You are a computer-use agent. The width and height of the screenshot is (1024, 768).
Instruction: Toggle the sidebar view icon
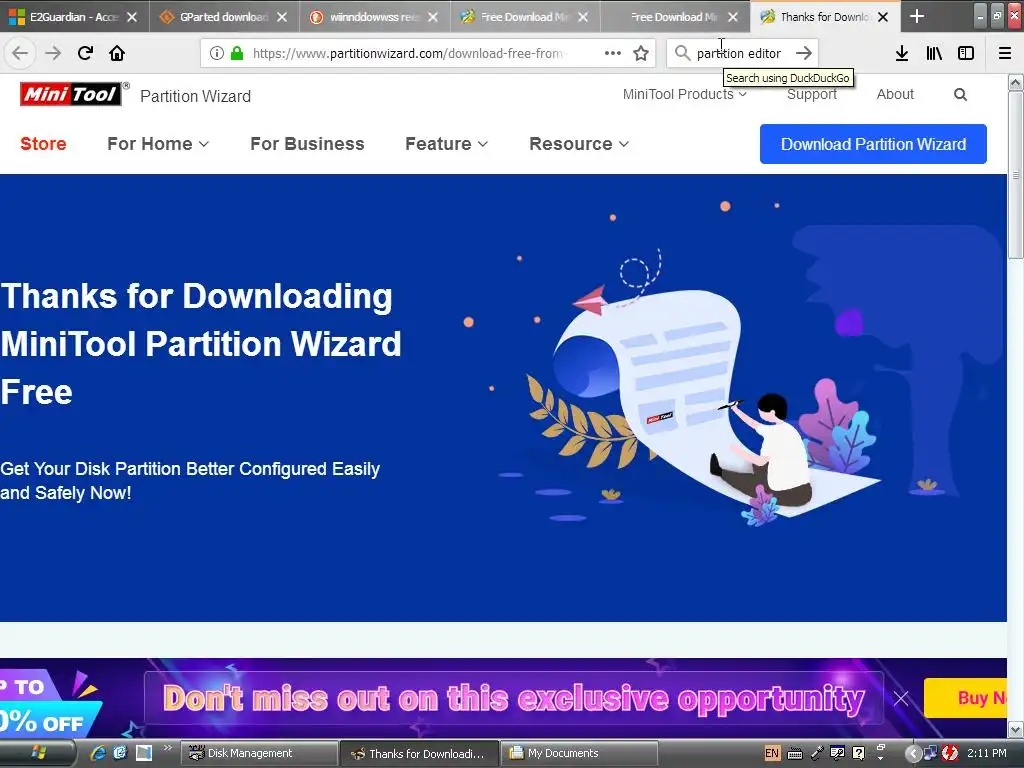tap(966, 54)
